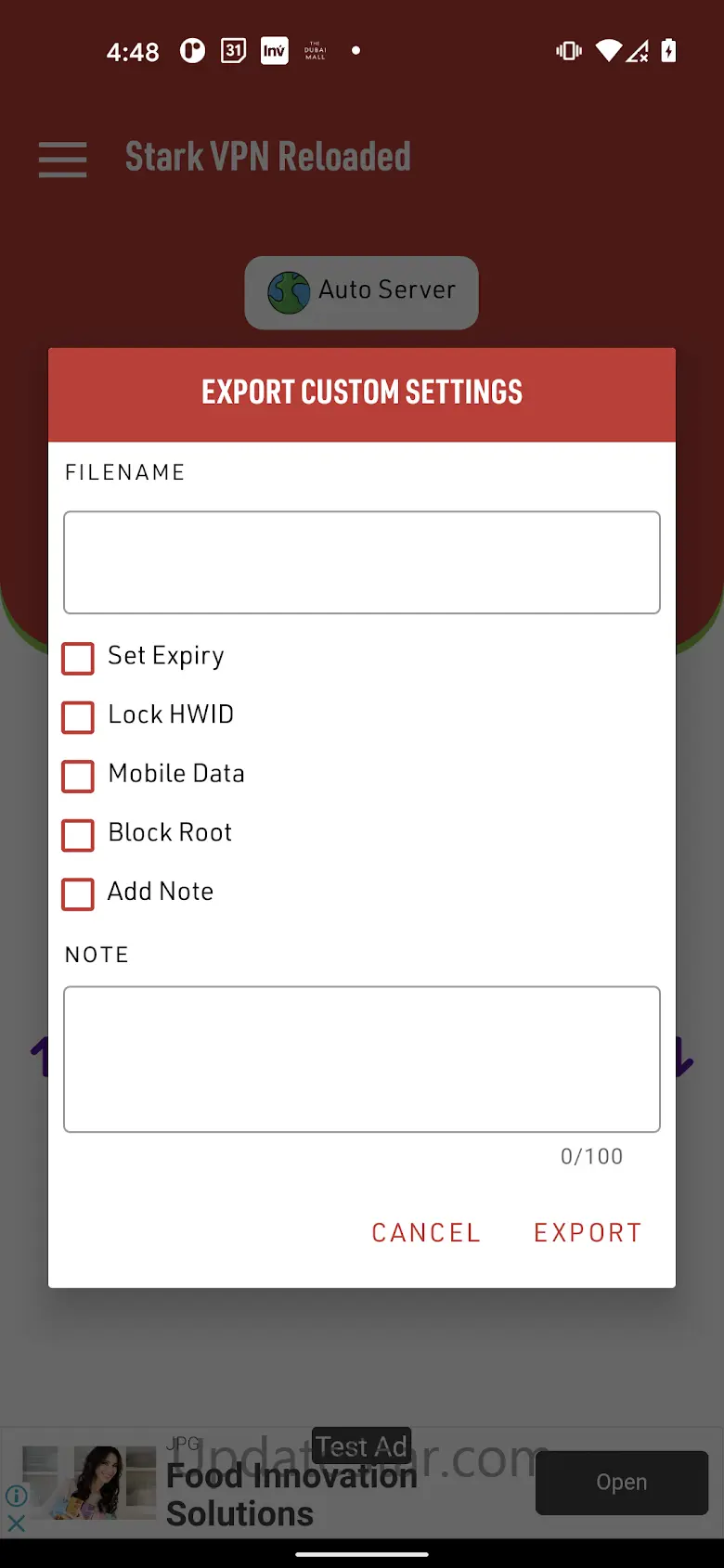Enable the Set Expiry checkbox
The width and height of the screenshot is (724, 1568).
click(78, 658)
